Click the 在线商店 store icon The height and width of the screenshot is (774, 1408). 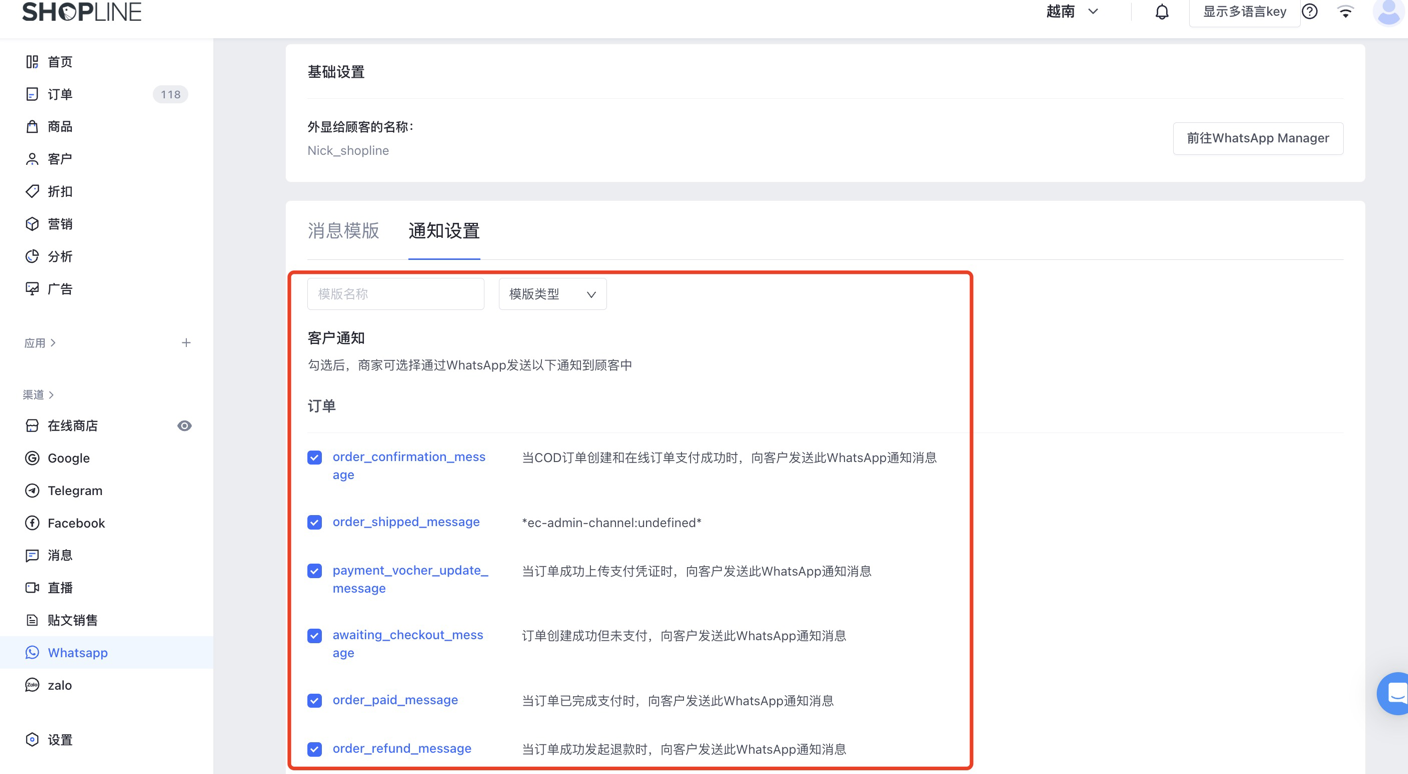click(x=32, y=426)
